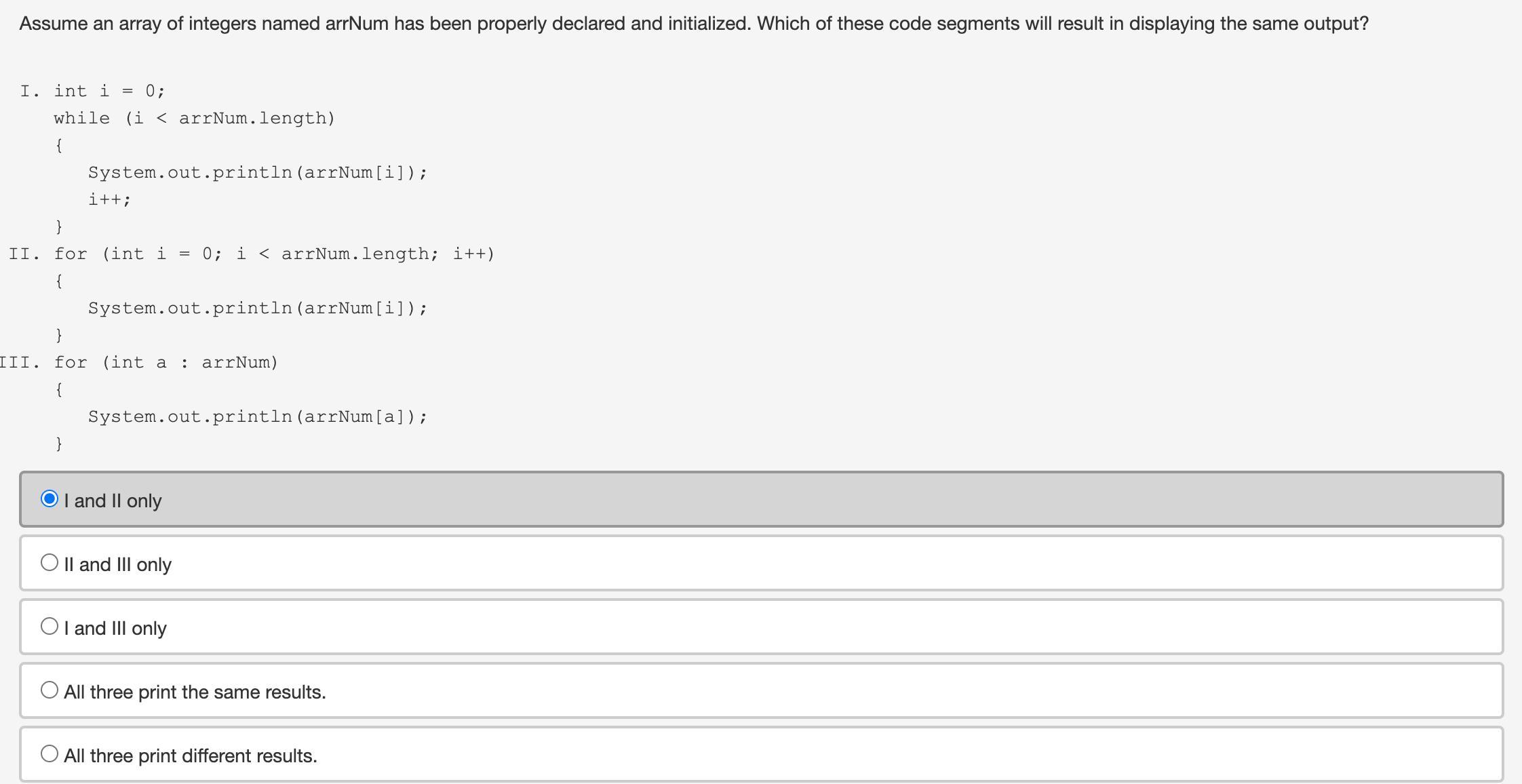Viewport: 1522px width, 784px height.
Task: Select 'All three print the same results.' radio
Action: point(50,690)
